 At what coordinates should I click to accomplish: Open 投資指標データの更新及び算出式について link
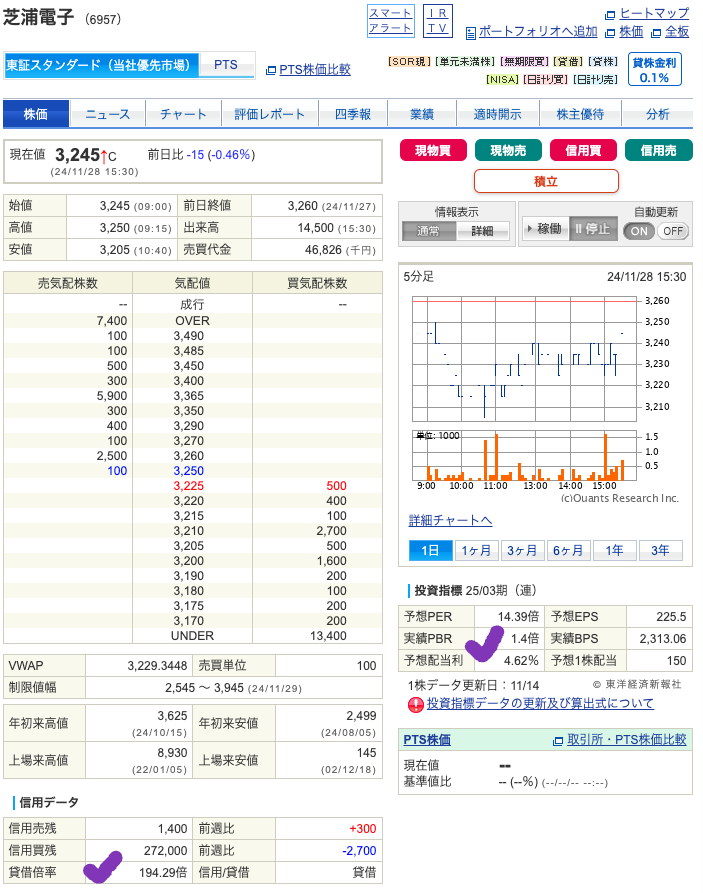click(x=540, y=703)
